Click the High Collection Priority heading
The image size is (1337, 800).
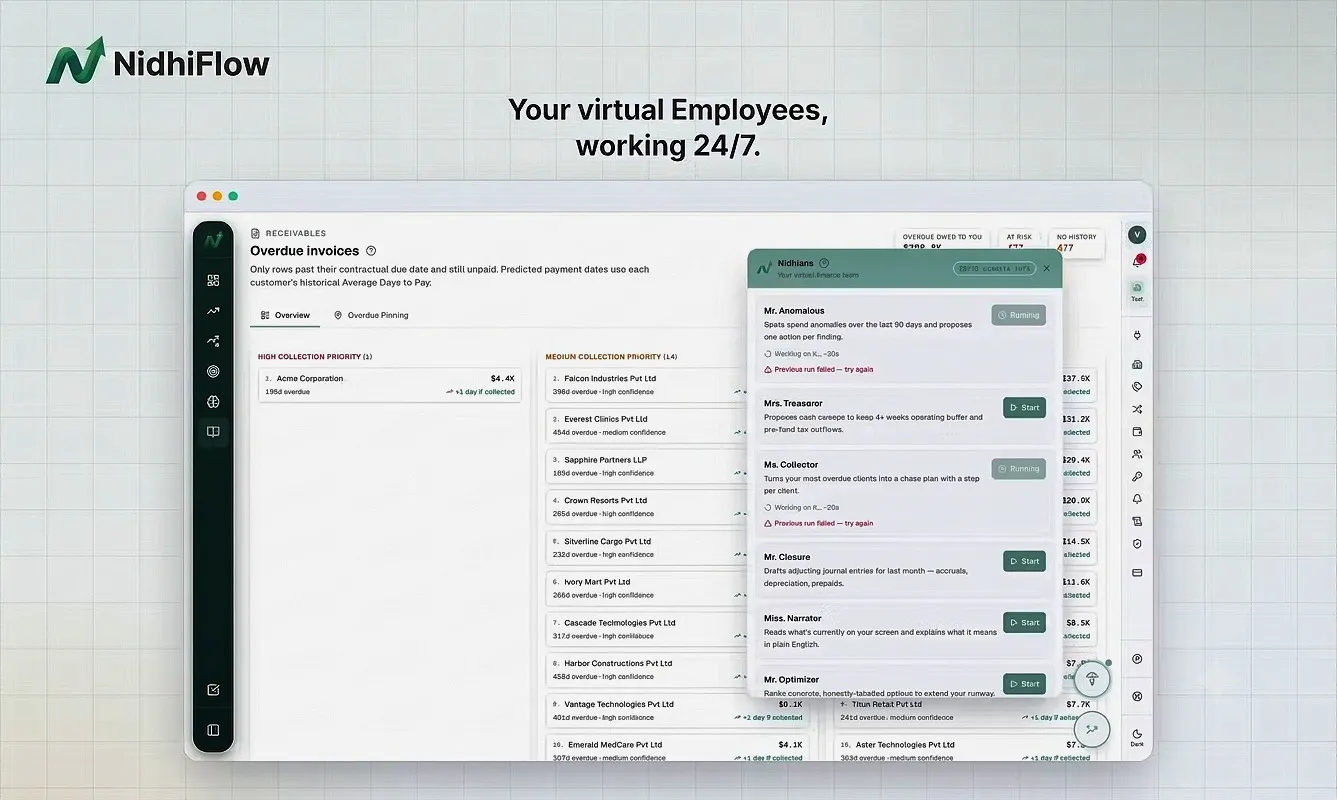(315, 357)
